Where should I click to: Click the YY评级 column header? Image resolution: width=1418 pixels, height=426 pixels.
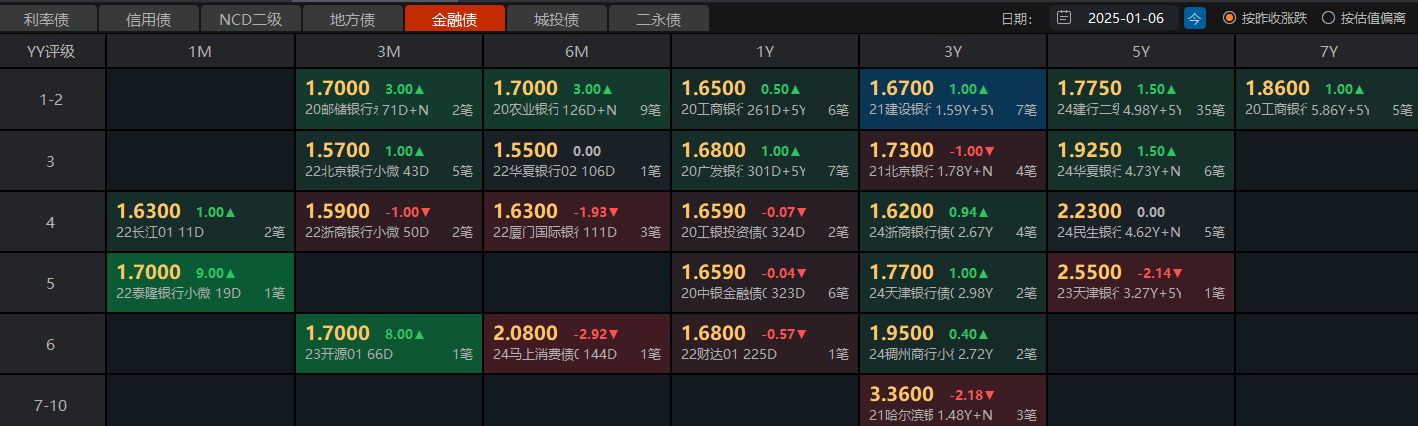pyautogui.click(x=52, y=51)
